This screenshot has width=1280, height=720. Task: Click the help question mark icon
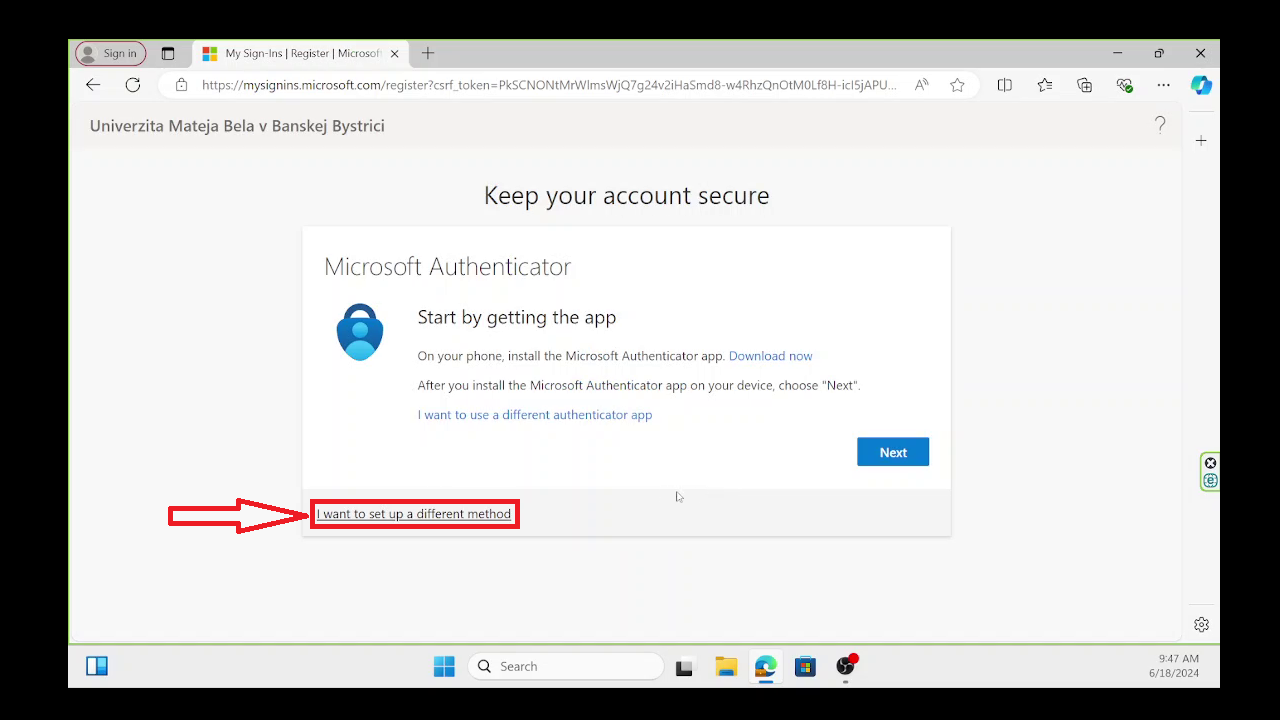1160,125
